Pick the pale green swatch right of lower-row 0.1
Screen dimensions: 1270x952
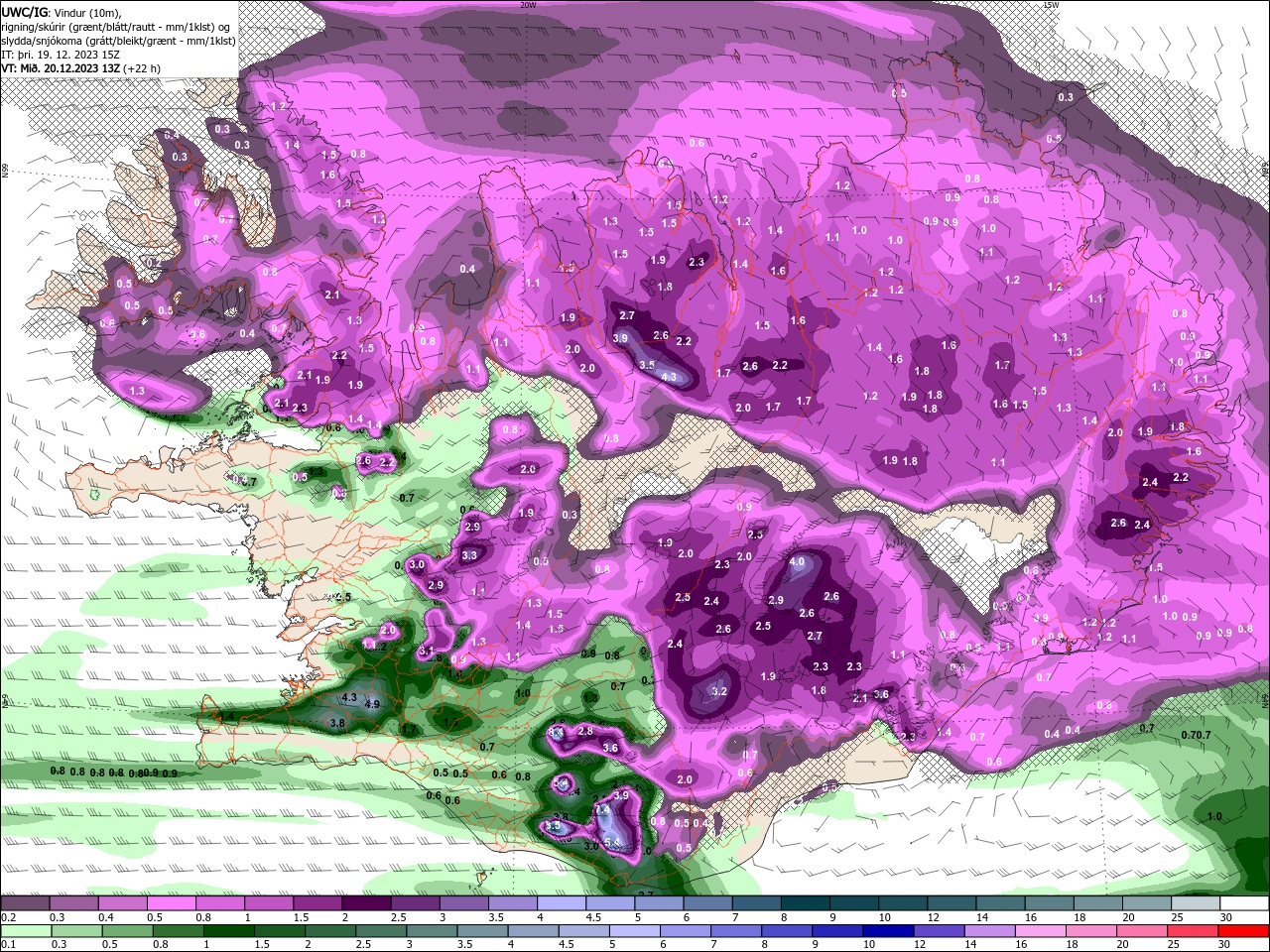tap(25, 931)
